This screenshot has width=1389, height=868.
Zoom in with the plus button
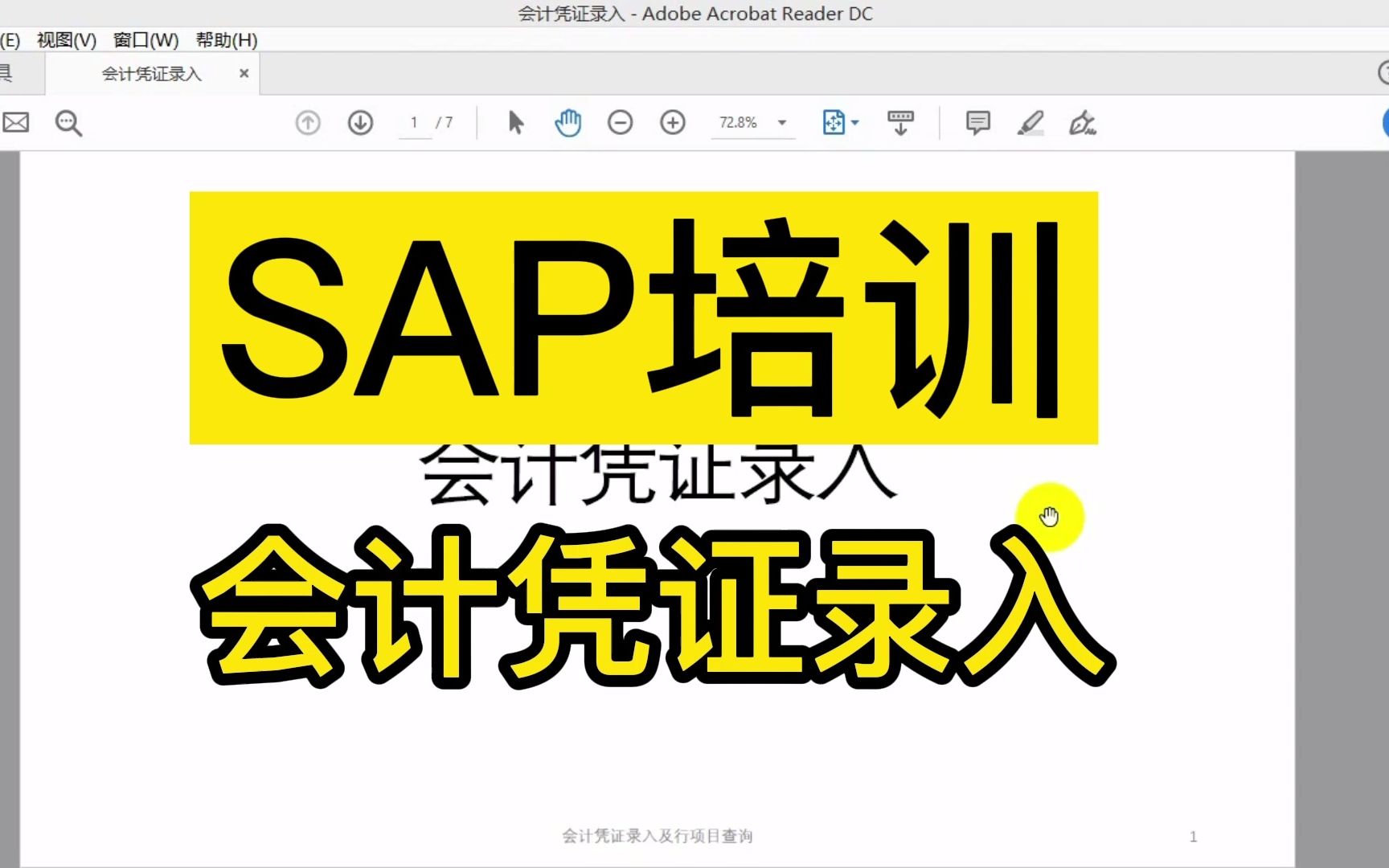point(673,123)
